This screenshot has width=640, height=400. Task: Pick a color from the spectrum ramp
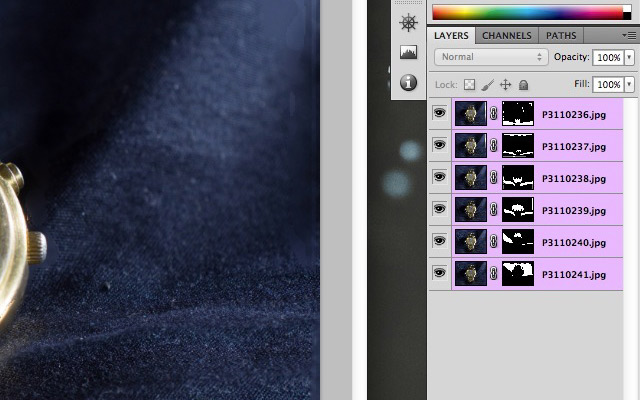pos(527,12)
